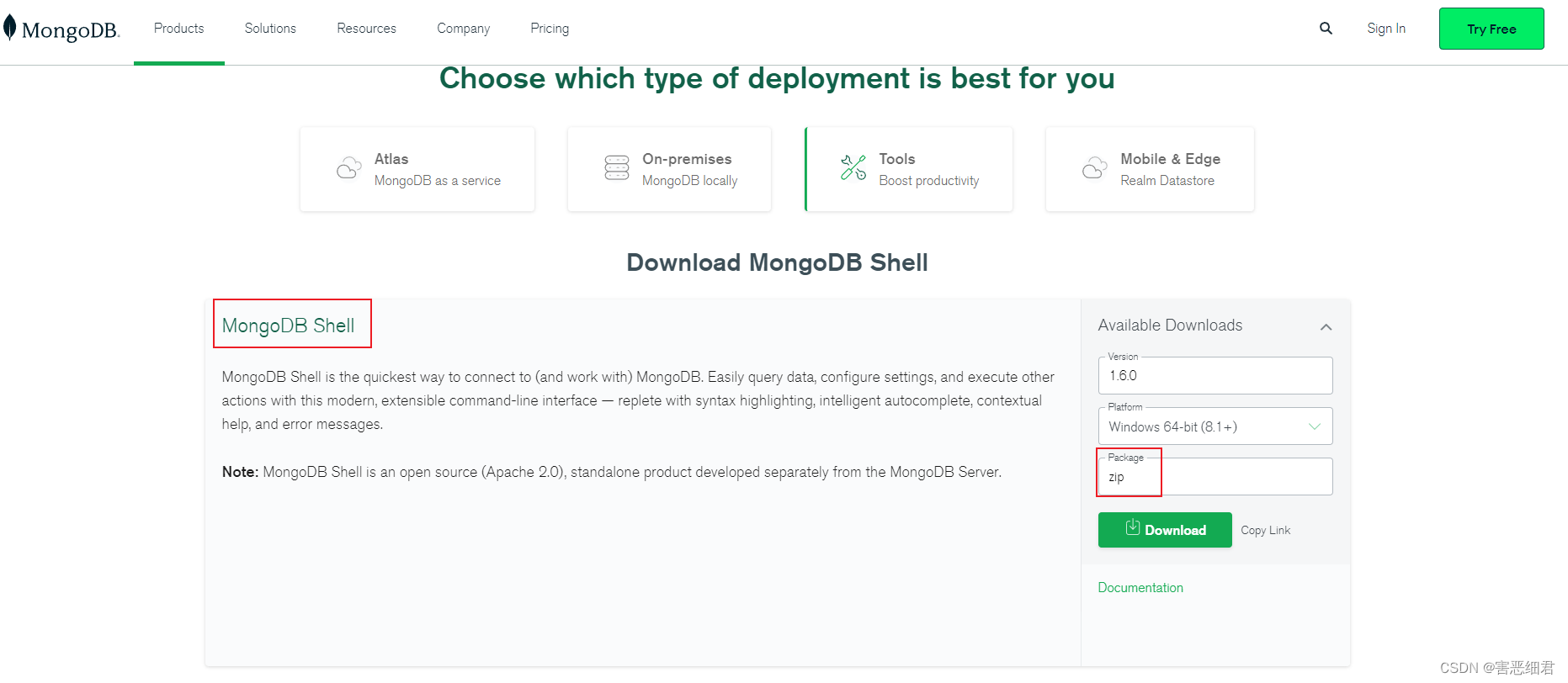Click 'MongoDB as a service' subtitle
1568x683 pixels.
438,181
